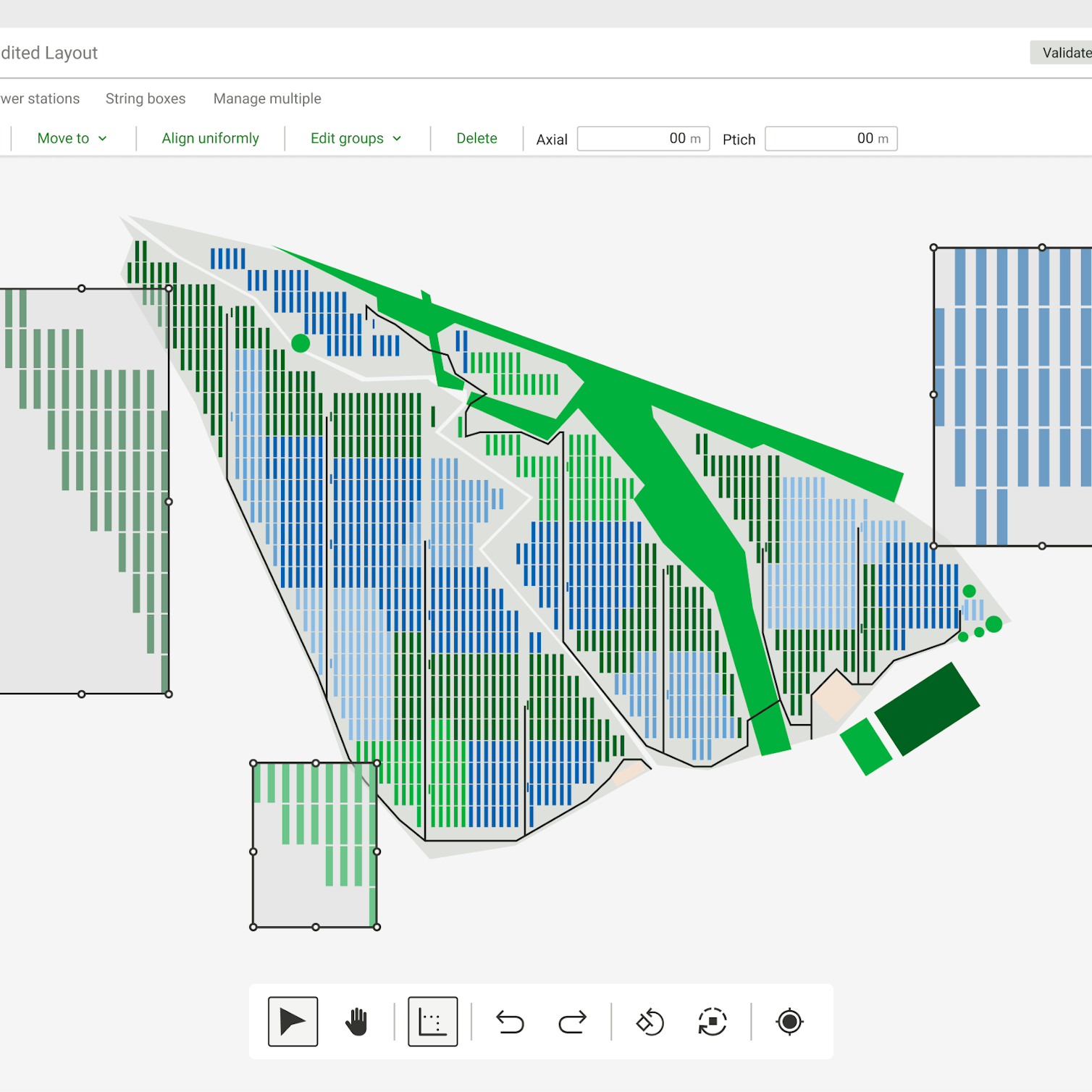Focus the Axial distance input field
The width and height of the screenshot is (1092, 1092).
point(643,139)
